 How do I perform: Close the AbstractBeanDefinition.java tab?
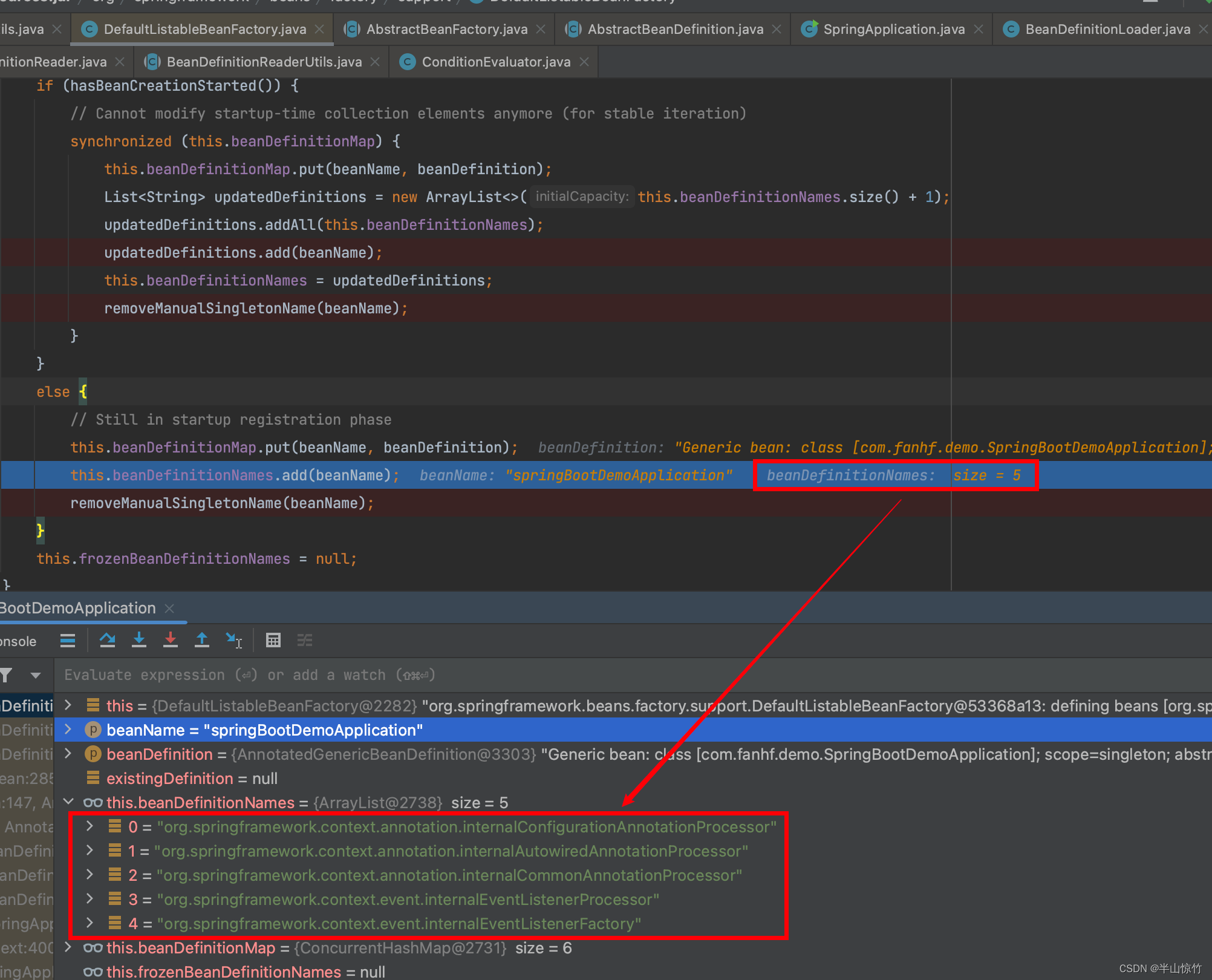(777, 29)
